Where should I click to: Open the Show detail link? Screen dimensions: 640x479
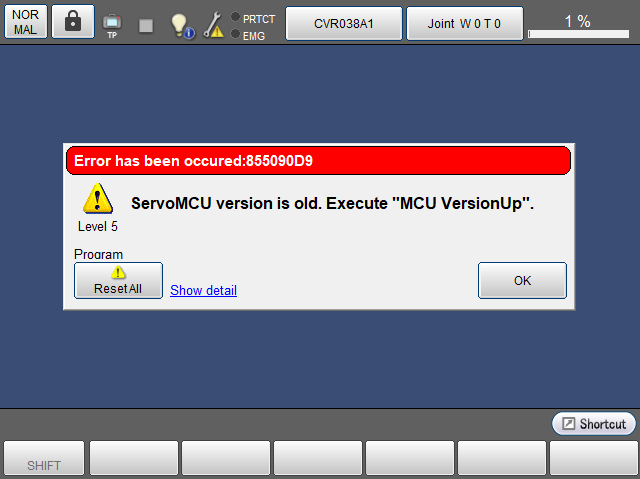(203, 290)
